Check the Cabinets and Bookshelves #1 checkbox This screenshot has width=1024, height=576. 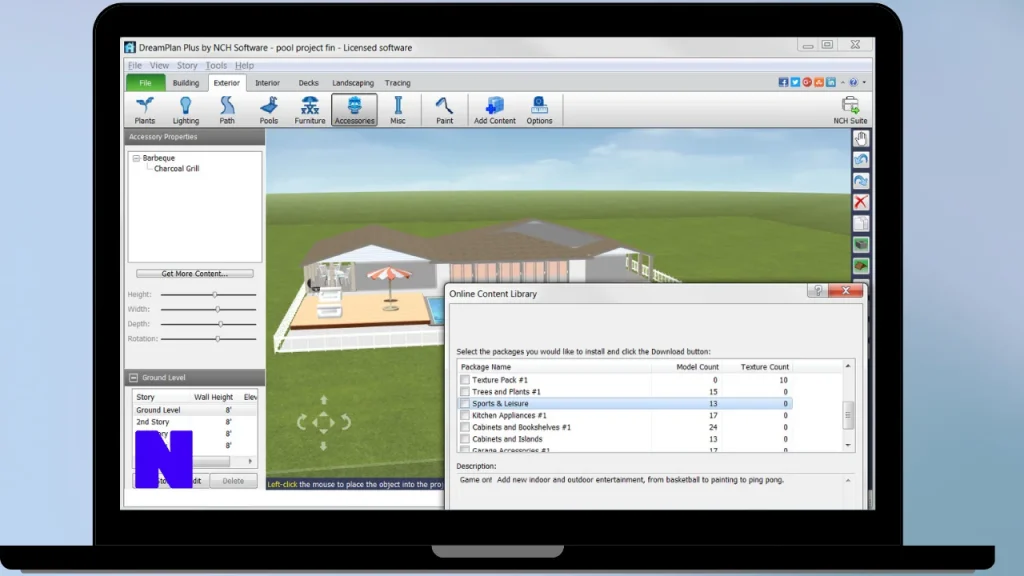click(464, 427)
